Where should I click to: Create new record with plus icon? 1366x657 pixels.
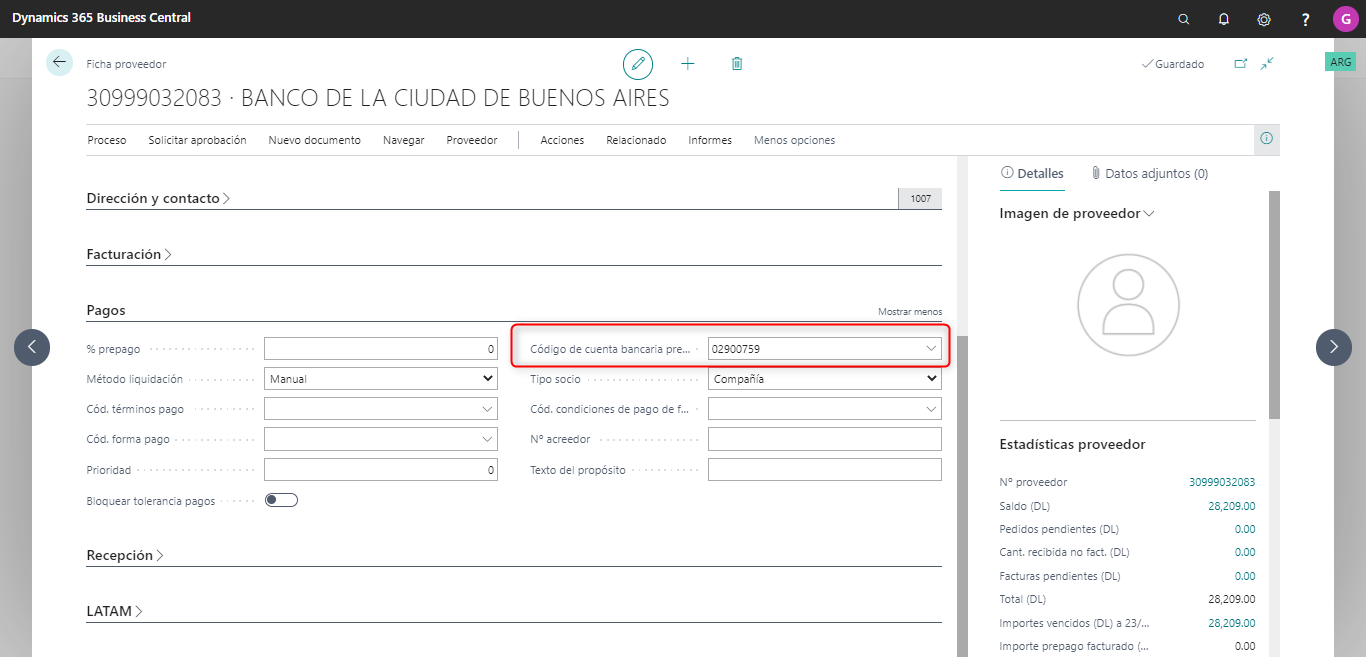pos(688,63)
